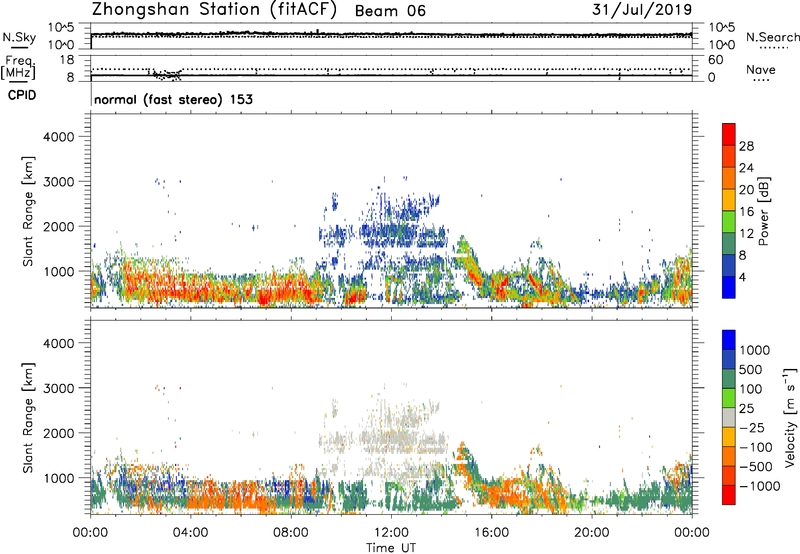
Task: Pick the bright blue top velocity colorbar segment
Action: click(729, 340)
